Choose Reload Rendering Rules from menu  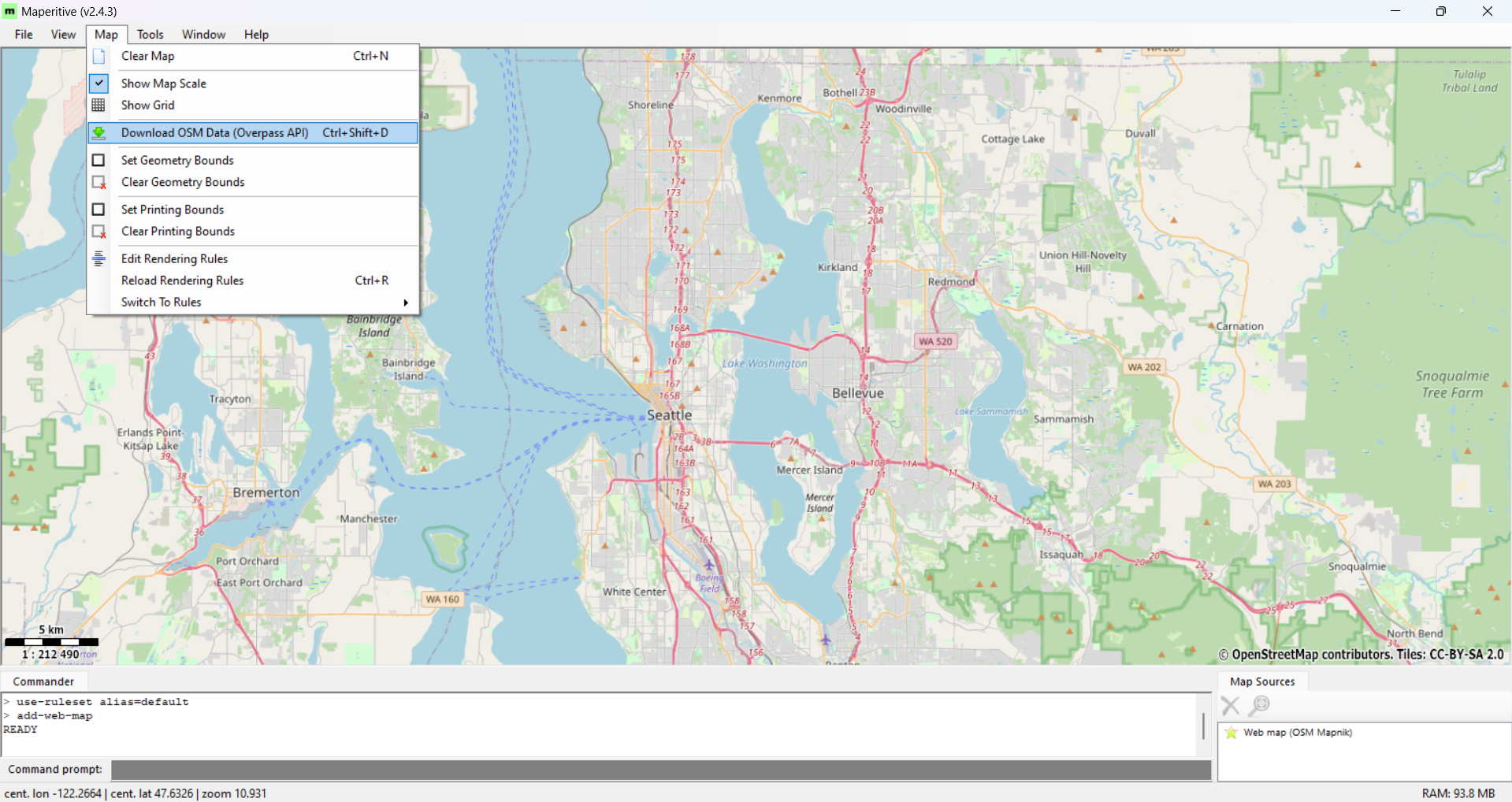(x=182, y=280)
